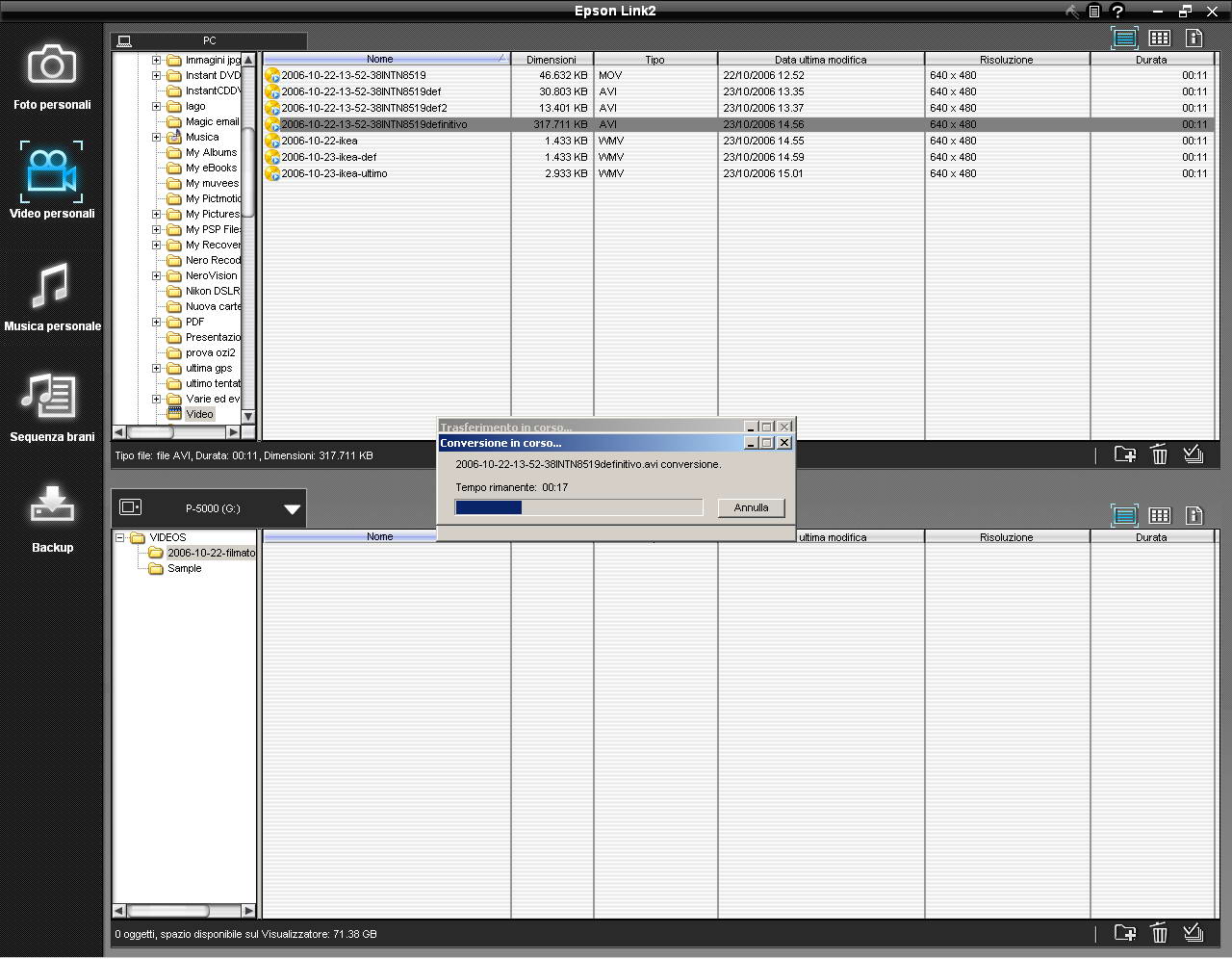Click the P-5000 device icon
This screenshot has height=959, width=1232.
point(131,507)
